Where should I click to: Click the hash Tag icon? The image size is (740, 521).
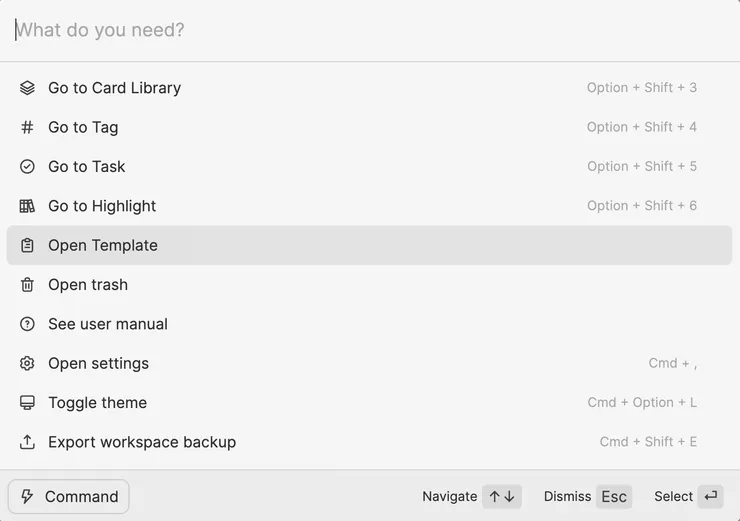[x=27, y=127]
